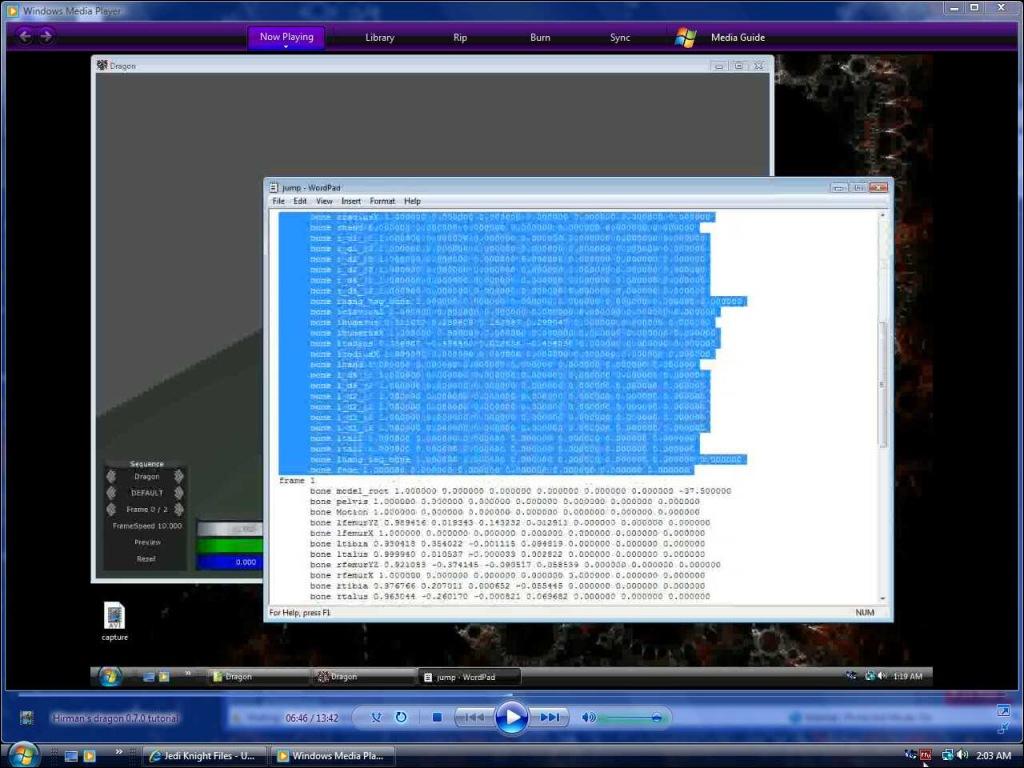1024x768 pixels.
Task: Click the Back arrow in Media Player
Action: pos(25,37)
